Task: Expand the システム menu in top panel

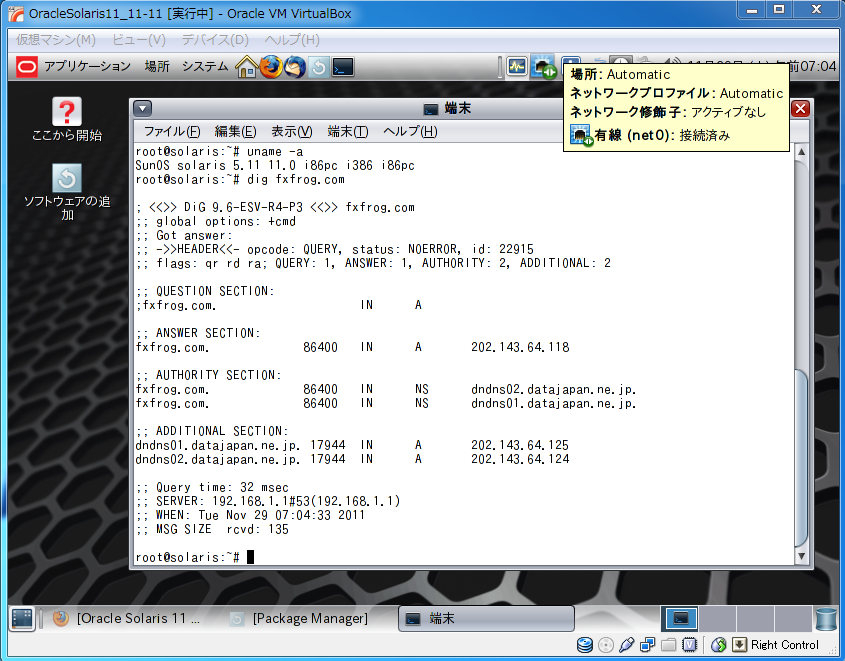Action: 204,66
